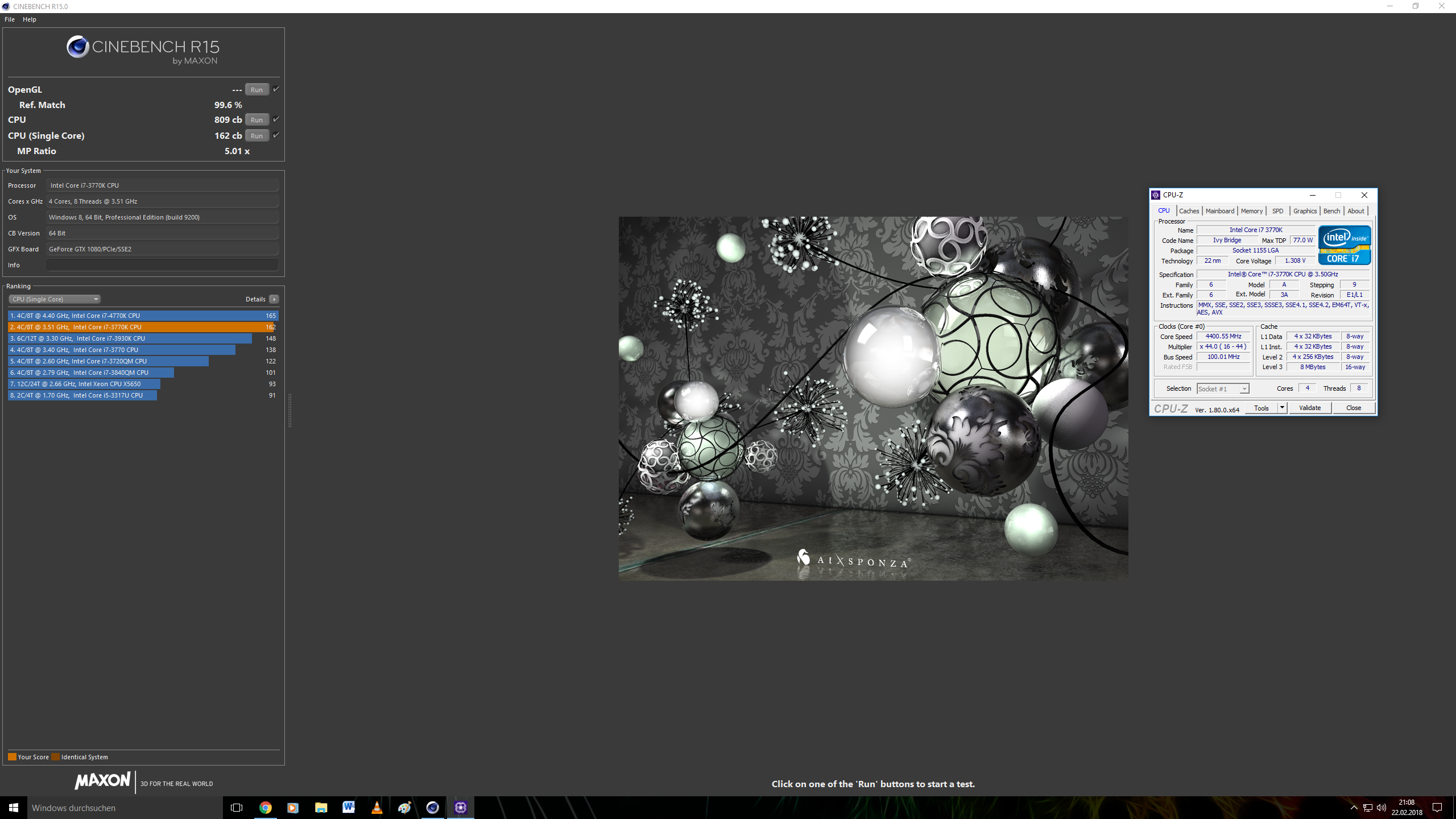Click the panel divider grip handle
Image resolution: width=1456 pixels, height=819 pixels.
(x=289, y=409)
